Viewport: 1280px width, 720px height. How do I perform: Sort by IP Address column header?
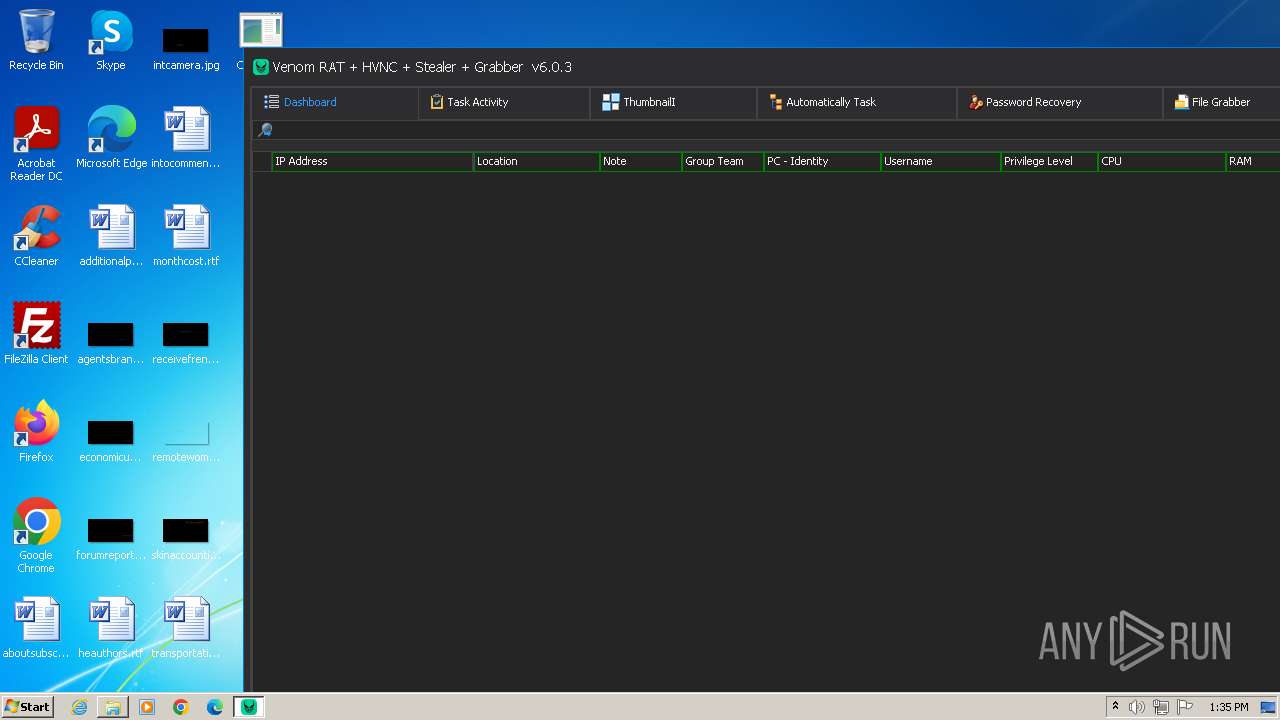coord(372,161)
